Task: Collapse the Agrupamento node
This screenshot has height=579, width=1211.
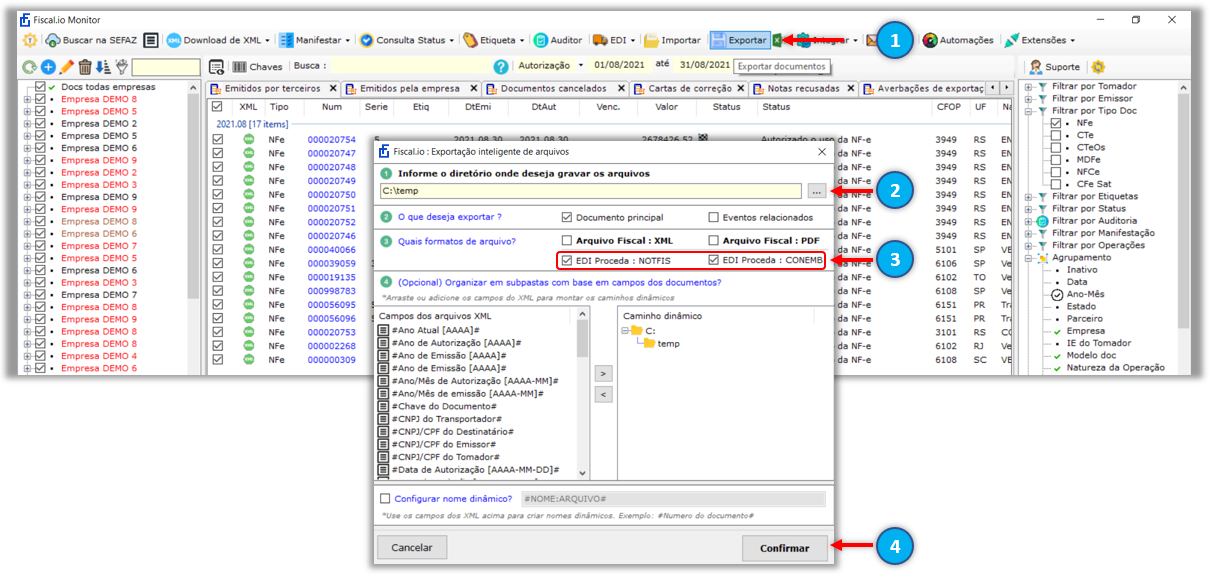Action: click(x=1028, y=258)
